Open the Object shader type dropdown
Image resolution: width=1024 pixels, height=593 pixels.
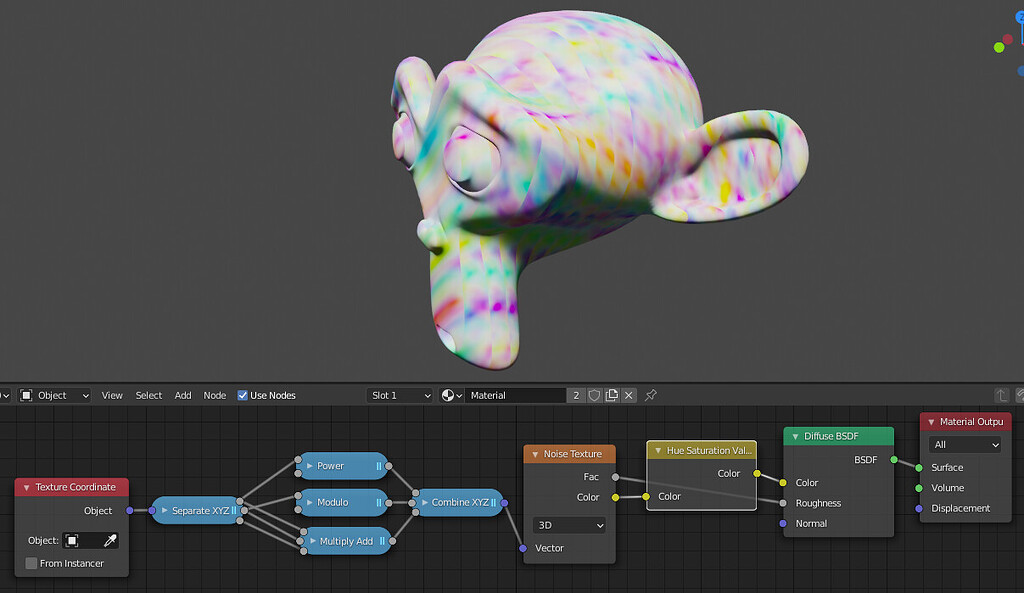[54, 395]
